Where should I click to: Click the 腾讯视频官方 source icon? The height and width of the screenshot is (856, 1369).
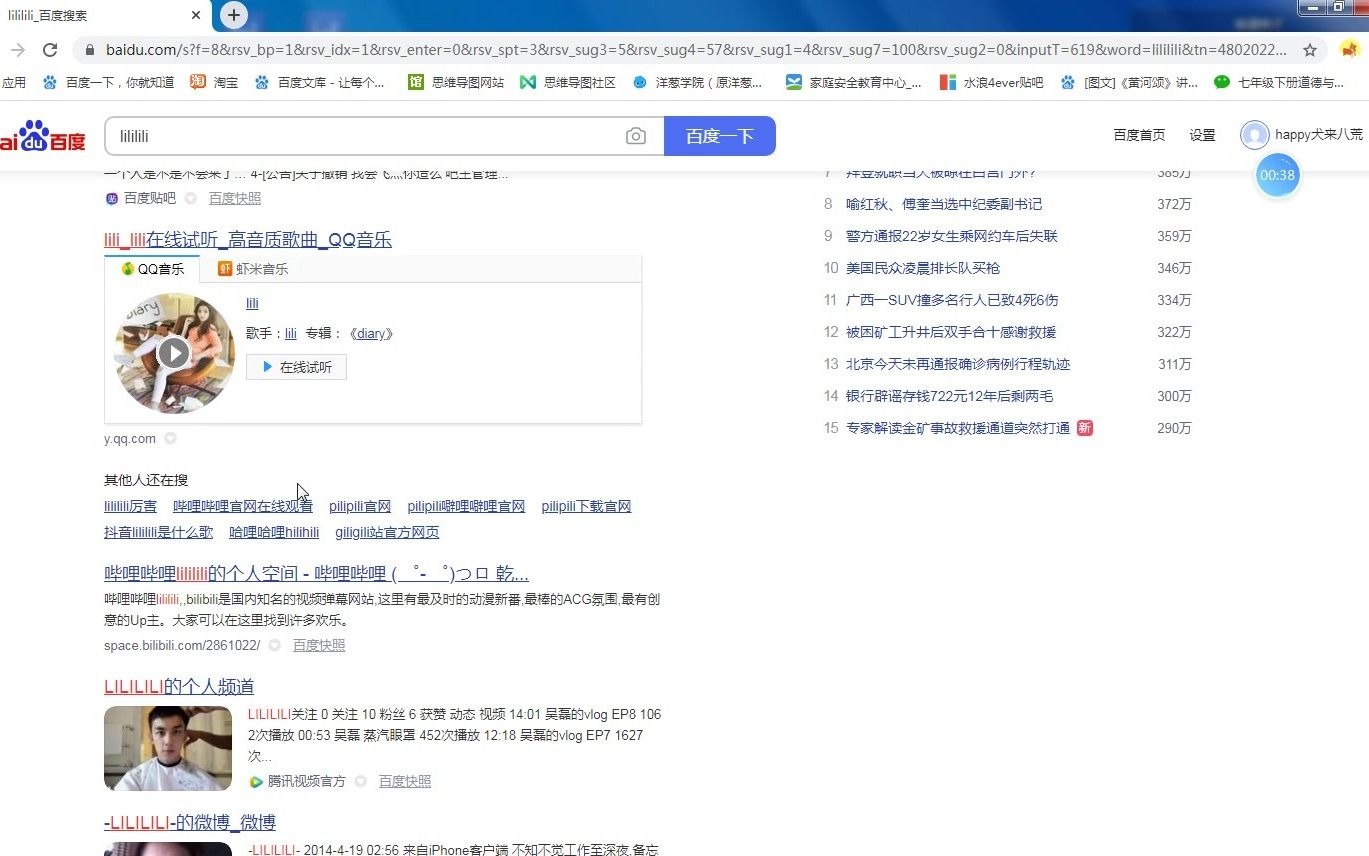tap(256, 781)
